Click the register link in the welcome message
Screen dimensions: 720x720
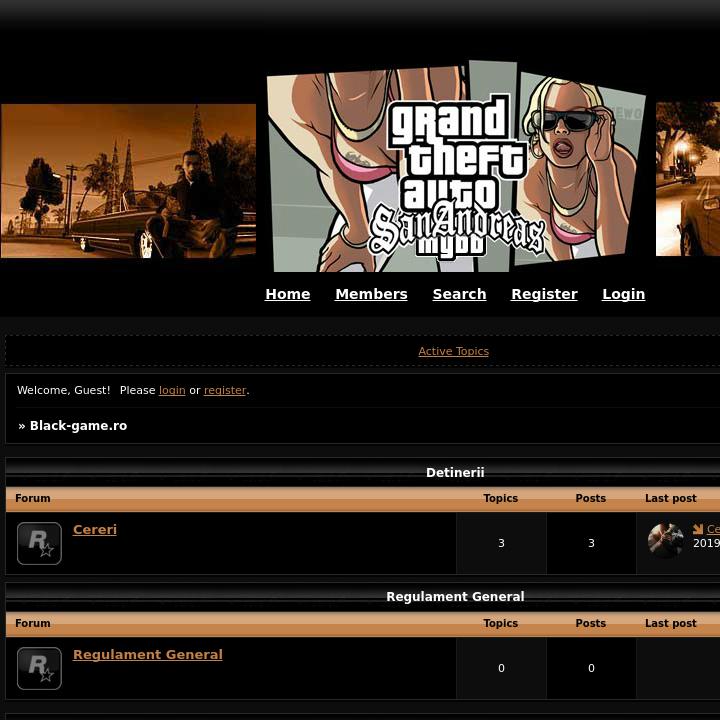coord(225,390)
